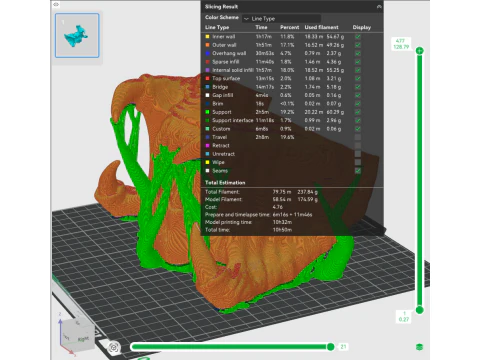The width and height of the screenshot is (480, 360).
Task: Click the Wipe row label
Action: tap(218, 162)
